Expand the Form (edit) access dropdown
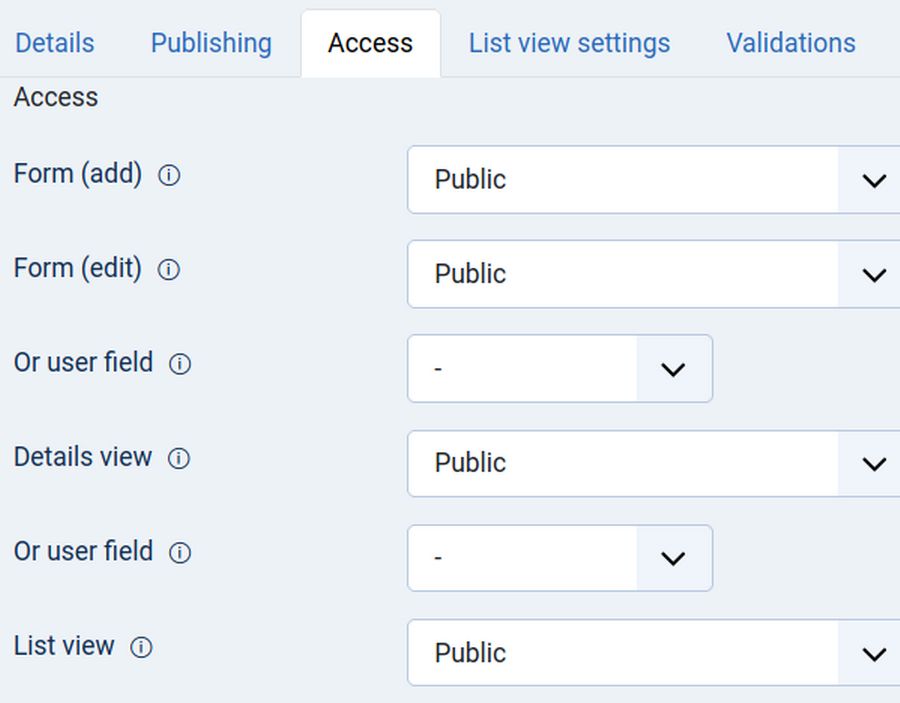Image resolution: width=900 pixels, height=703 pixels. [653, 274]
